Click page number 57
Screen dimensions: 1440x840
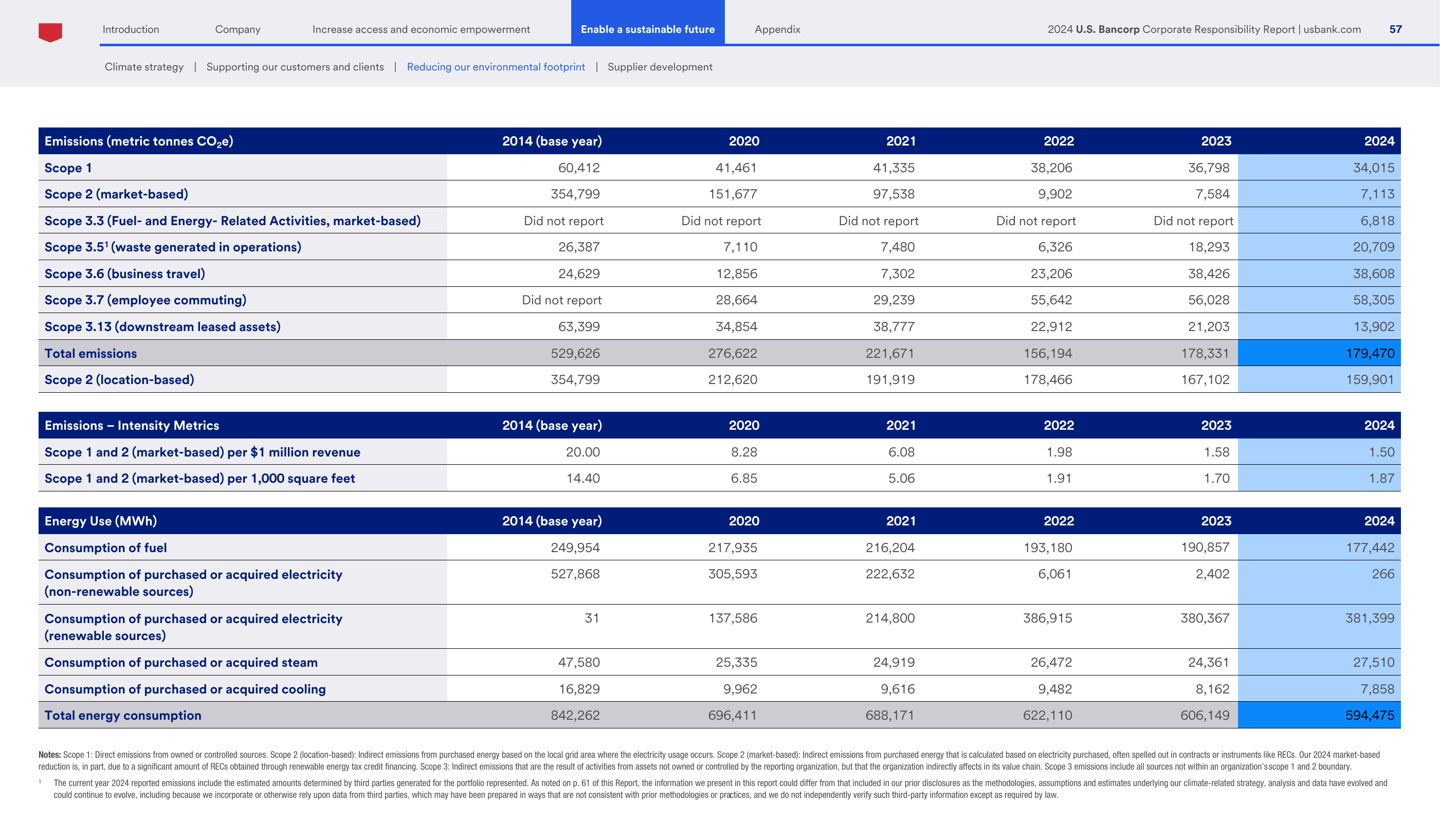(1395, 29)
